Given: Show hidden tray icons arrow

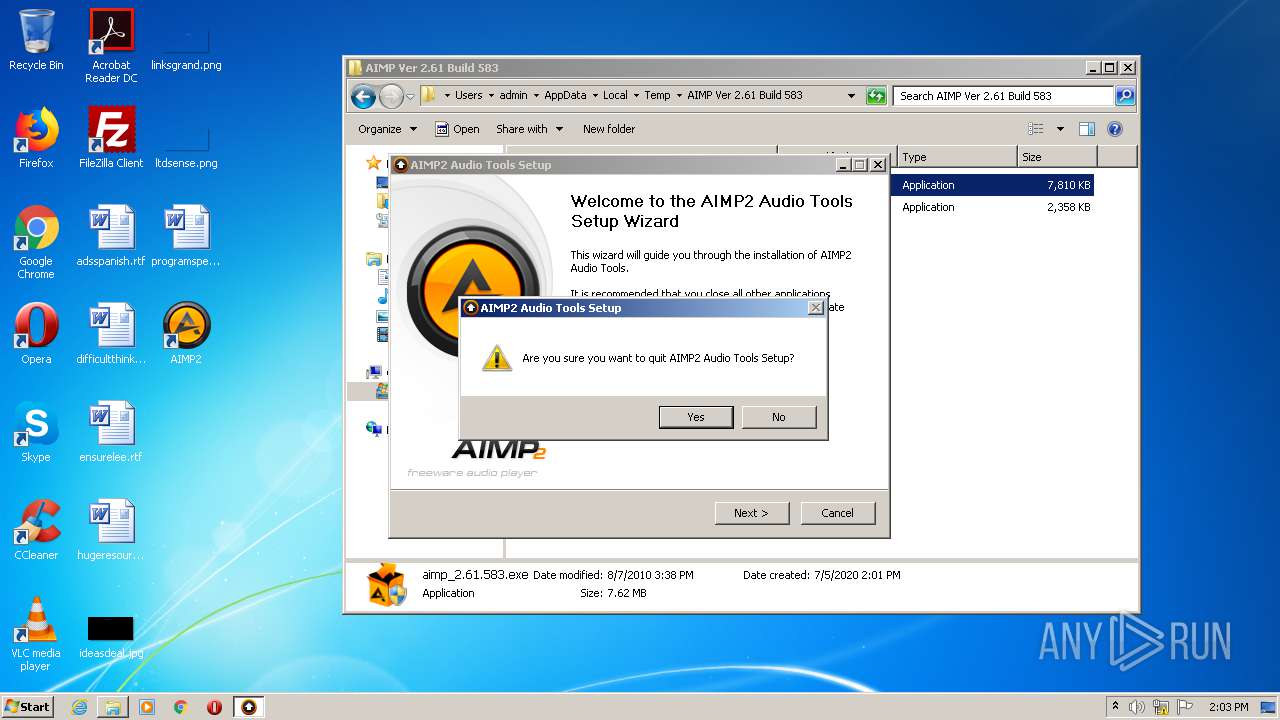Looking at the screenshot, I should coord(1115,707).
